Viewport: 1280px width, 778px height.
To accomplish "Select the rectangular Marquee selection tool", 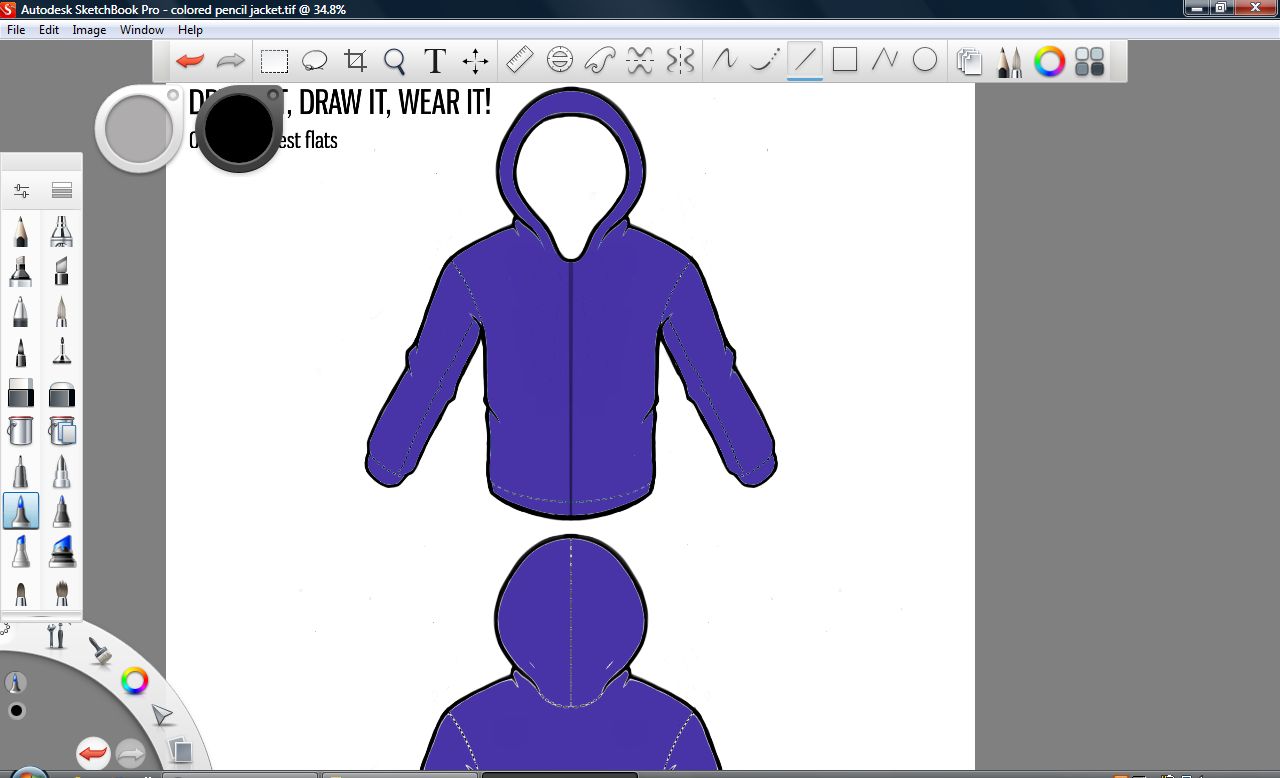I will tap(274, 62).
